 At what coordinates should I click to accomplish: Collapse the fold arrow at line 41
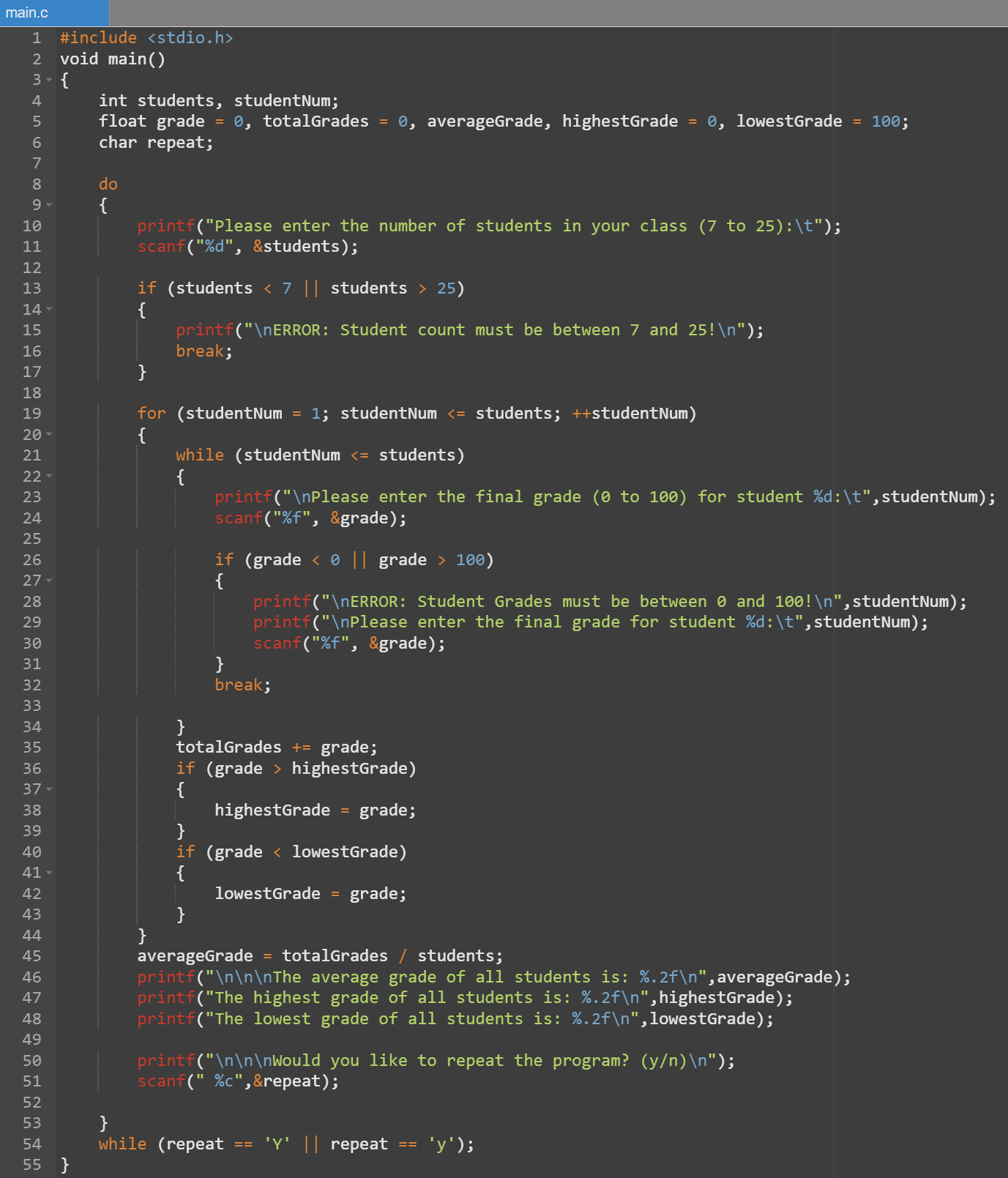coord(49,873)
